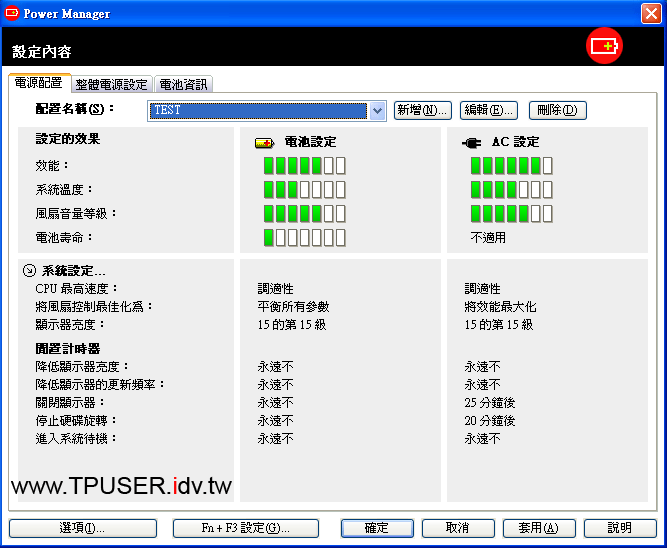Screen dimensions: 667x548
Task: Click the 套用 apply button
Action: [538, 528]
